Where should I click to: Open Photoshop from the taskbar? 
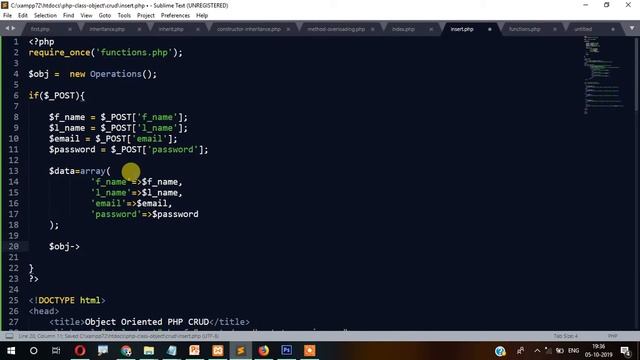[287, 351]
